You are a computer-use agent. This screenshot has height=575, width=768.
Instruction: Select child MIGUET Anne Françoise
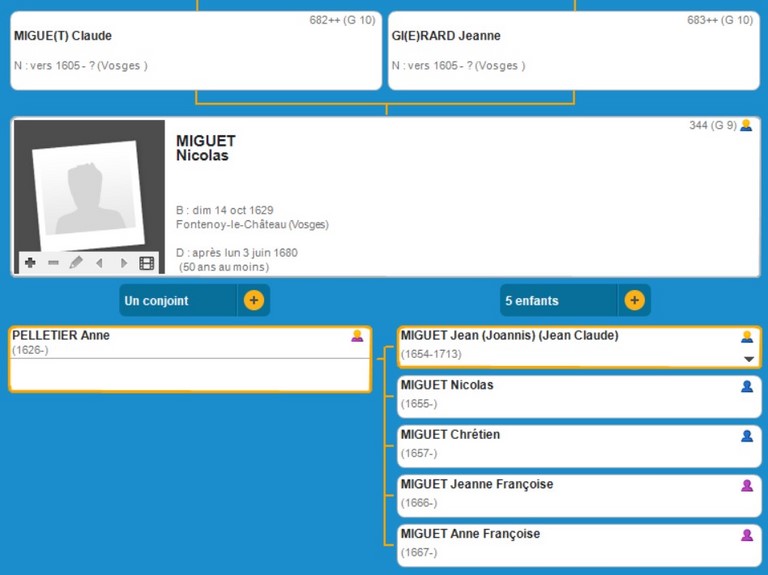(560, 544)
